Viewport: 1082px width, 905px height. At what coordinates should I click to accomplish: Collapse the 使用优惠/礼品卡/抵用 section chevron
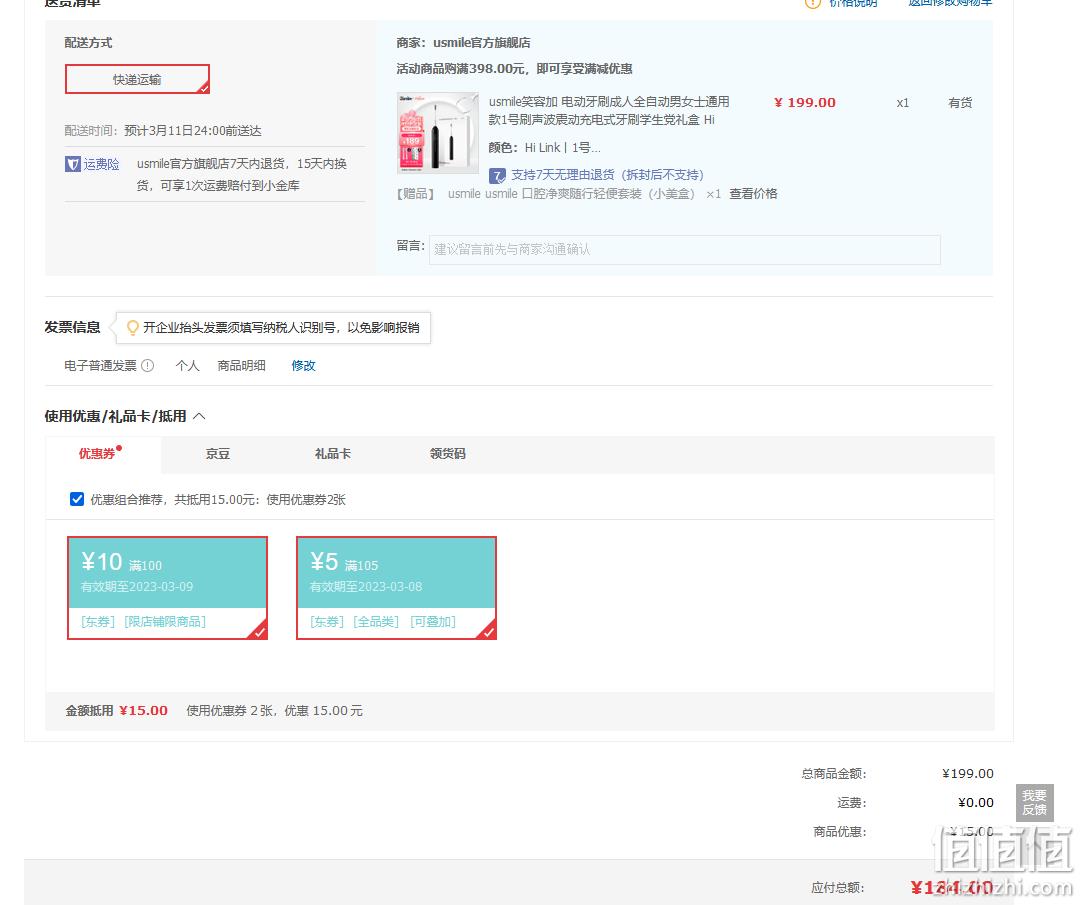[x=199, y=416]
